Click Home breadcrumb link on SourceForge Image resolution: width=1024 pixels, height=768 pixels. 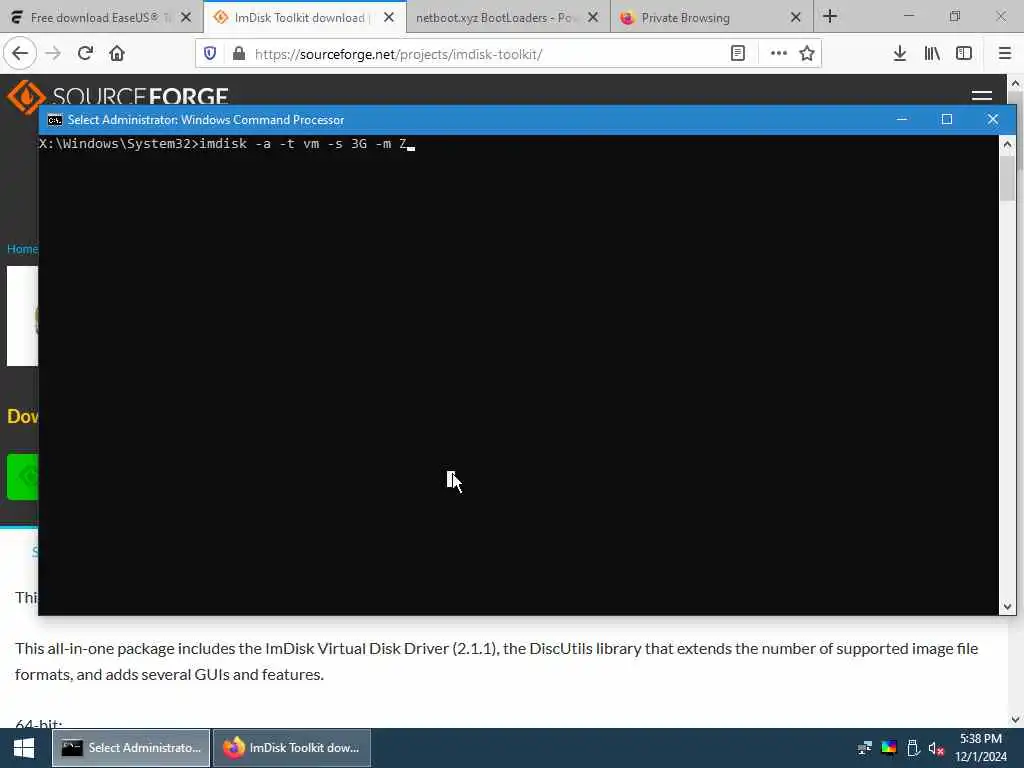[x=22, y=249]
